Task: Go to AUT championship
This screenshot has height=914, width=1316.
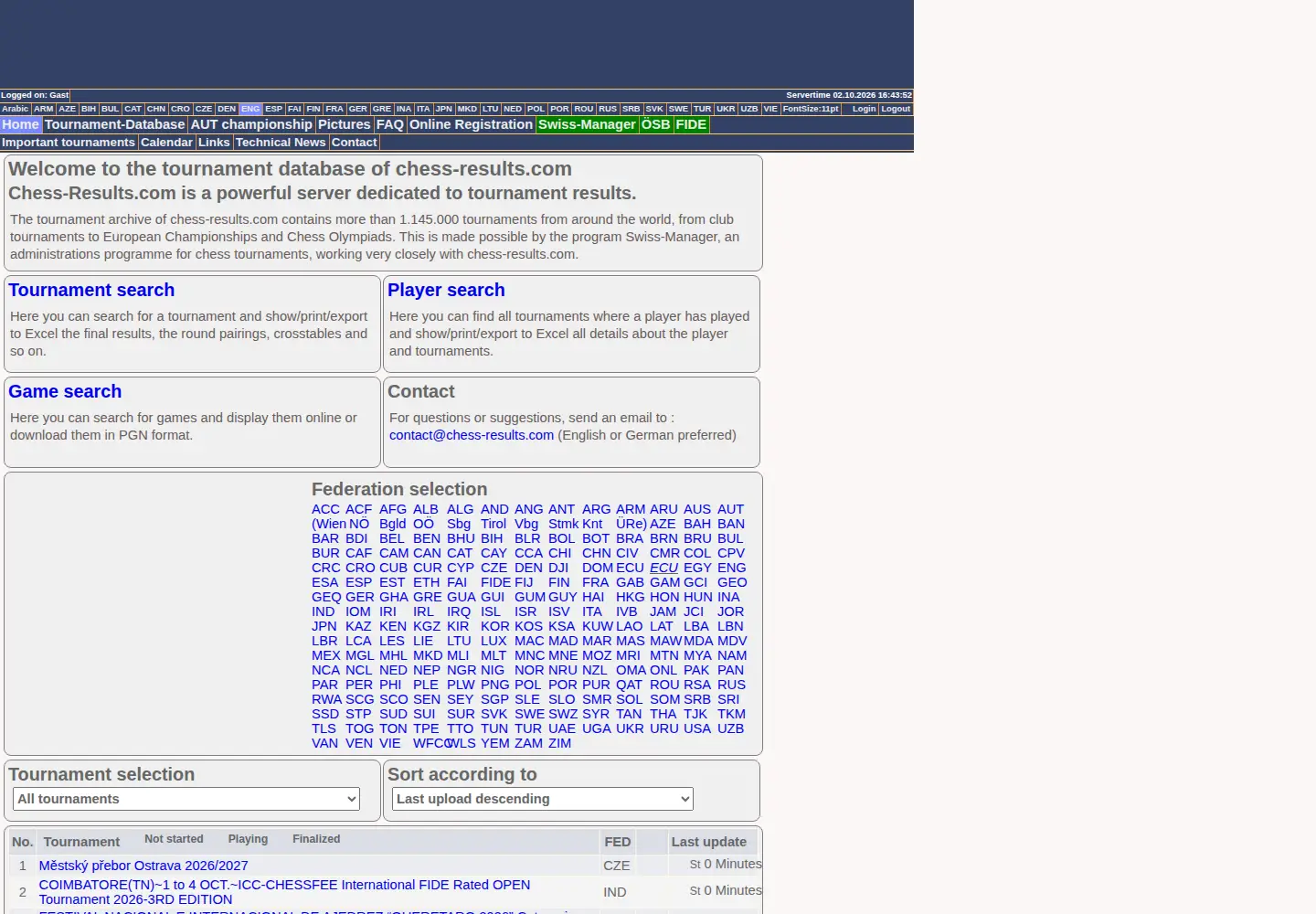Action: point(251,124)
